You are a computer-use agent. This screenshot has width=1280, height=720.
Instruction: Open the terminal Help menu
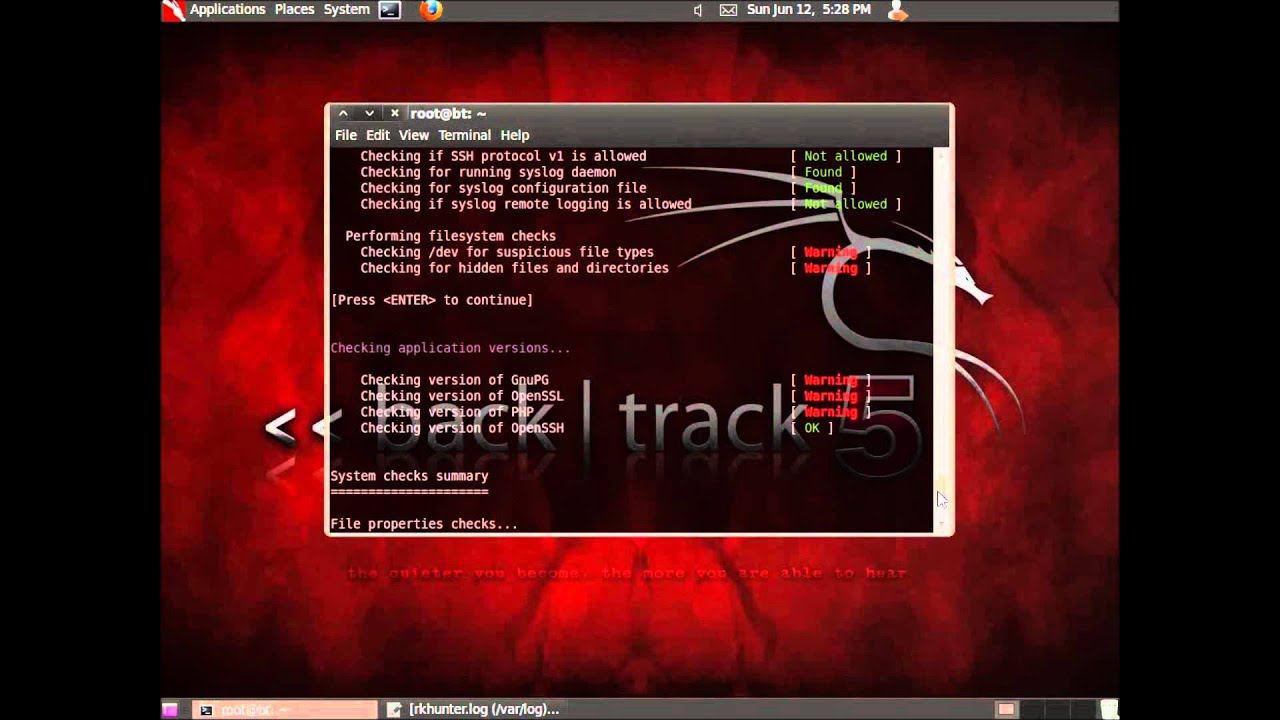[x=514, y=135]
